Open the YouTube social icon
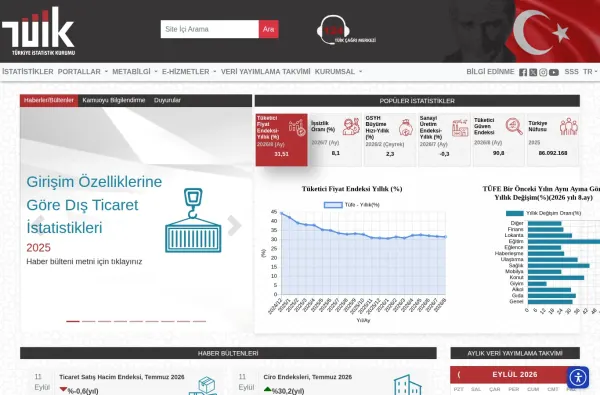Image resolution: width=600 pixels, height=395 pixels. coord(553,72)
